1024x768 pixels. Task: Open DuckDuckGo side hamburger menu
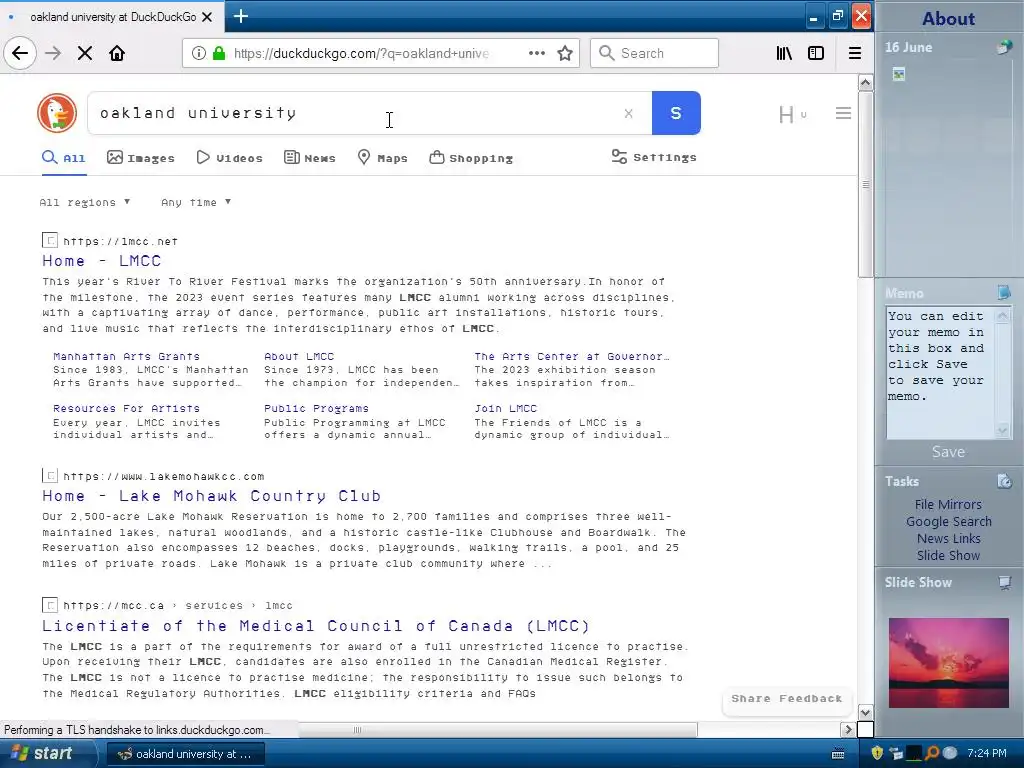[x=843, y=113]
